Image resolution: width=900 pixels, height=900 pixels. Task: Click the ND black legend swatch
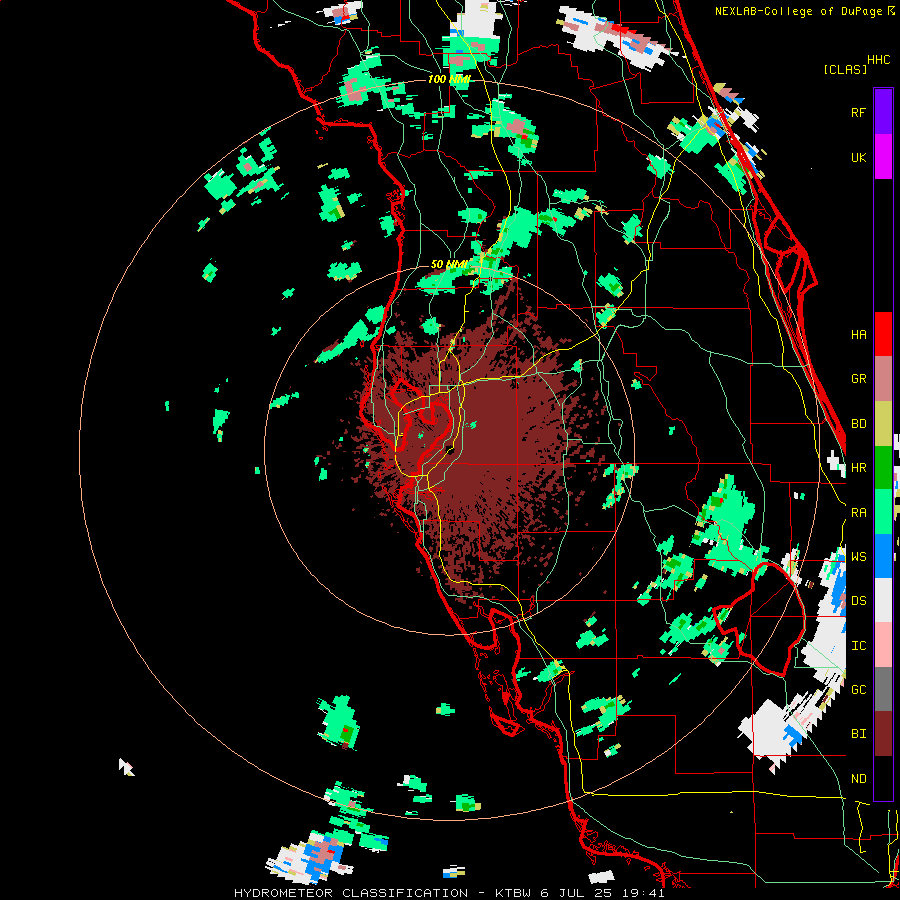point(883,778)
